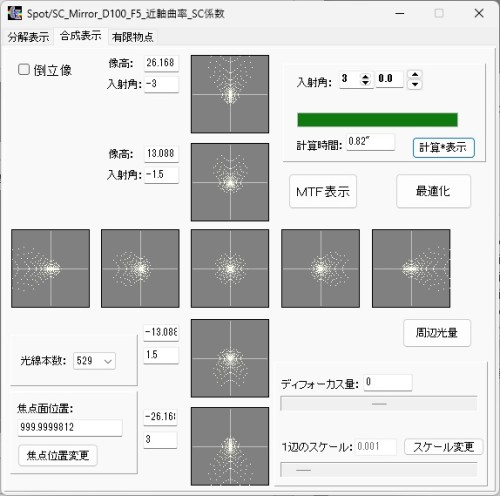Select the 合成表示 tab
The image size is (500, 496).
(81, 36)
